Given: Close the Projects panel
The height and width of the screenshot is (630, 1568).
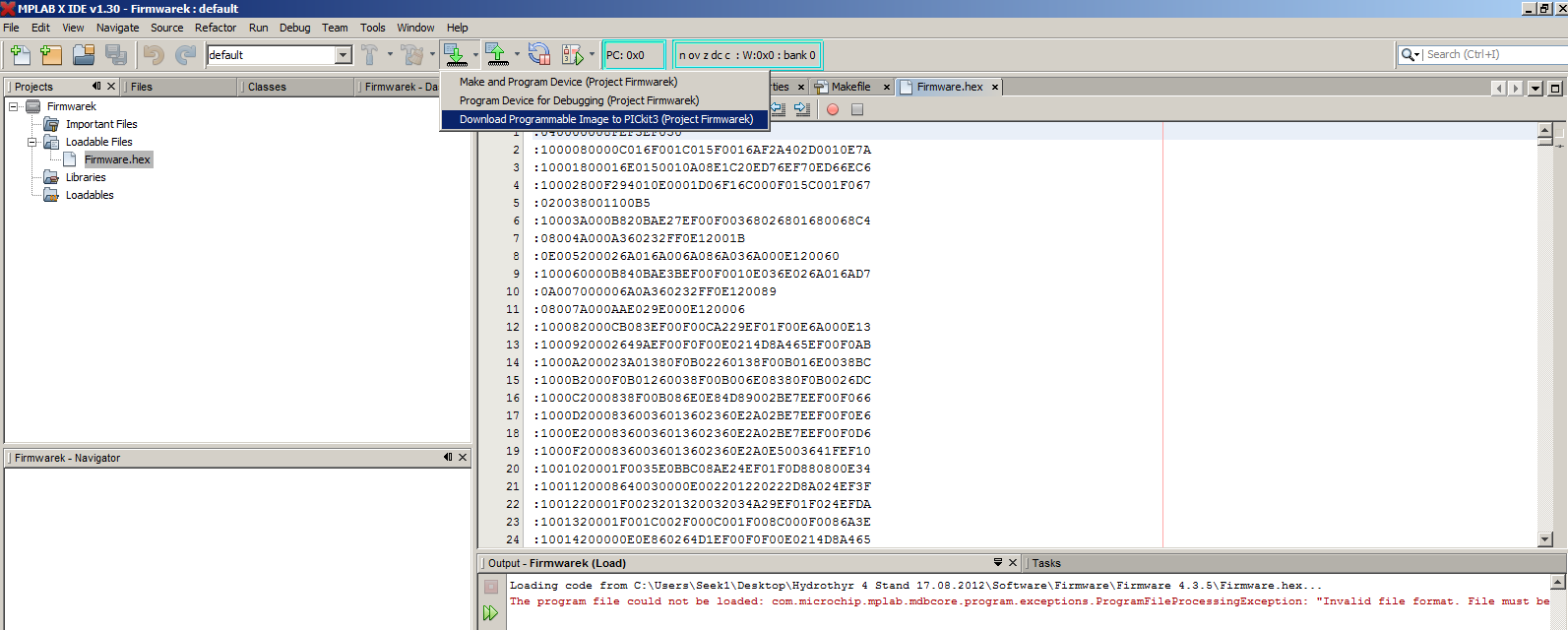Looking at the screenshot, I should pos(111,87).
